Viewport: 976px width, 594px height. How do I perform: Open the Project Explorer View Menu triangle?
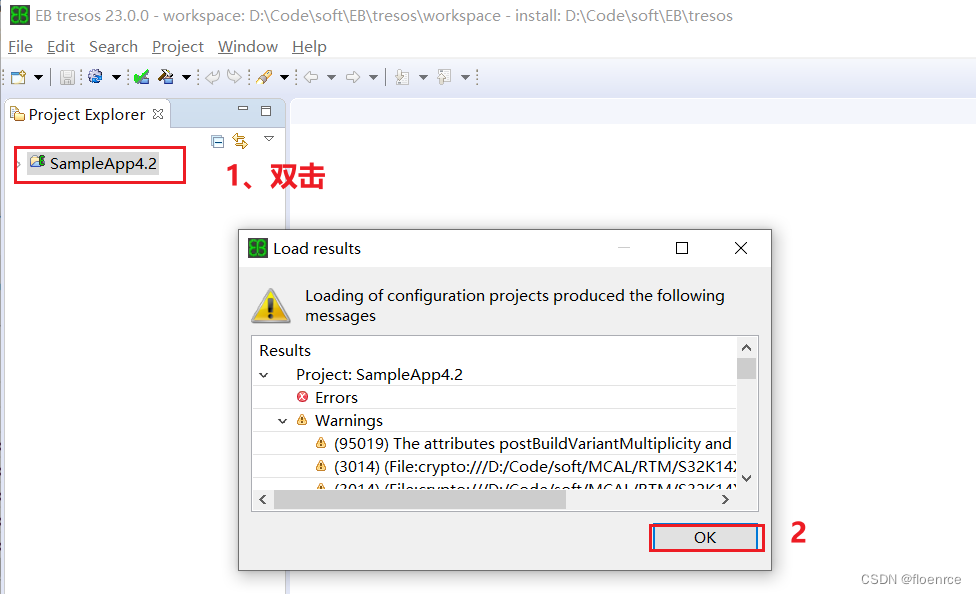(269, 138)
